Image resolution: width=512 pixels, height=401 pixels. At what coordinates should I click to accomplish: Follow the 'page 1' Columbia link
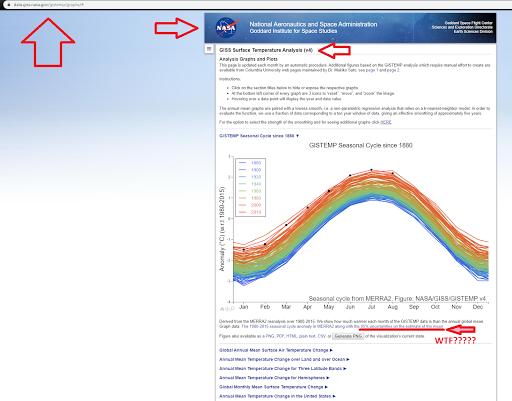[372, 70]
